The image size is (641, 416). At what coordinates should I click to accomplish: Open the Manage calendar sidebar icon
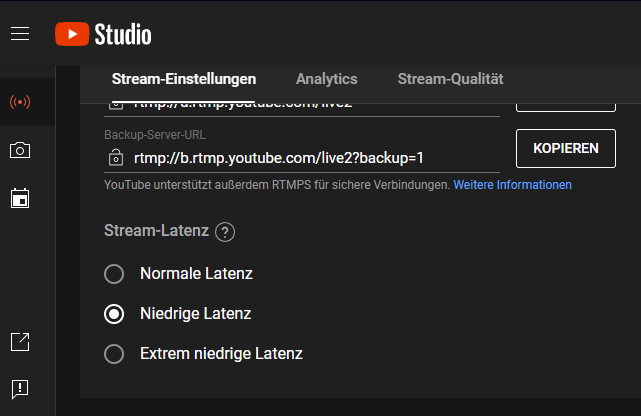[x=20, y=198]
